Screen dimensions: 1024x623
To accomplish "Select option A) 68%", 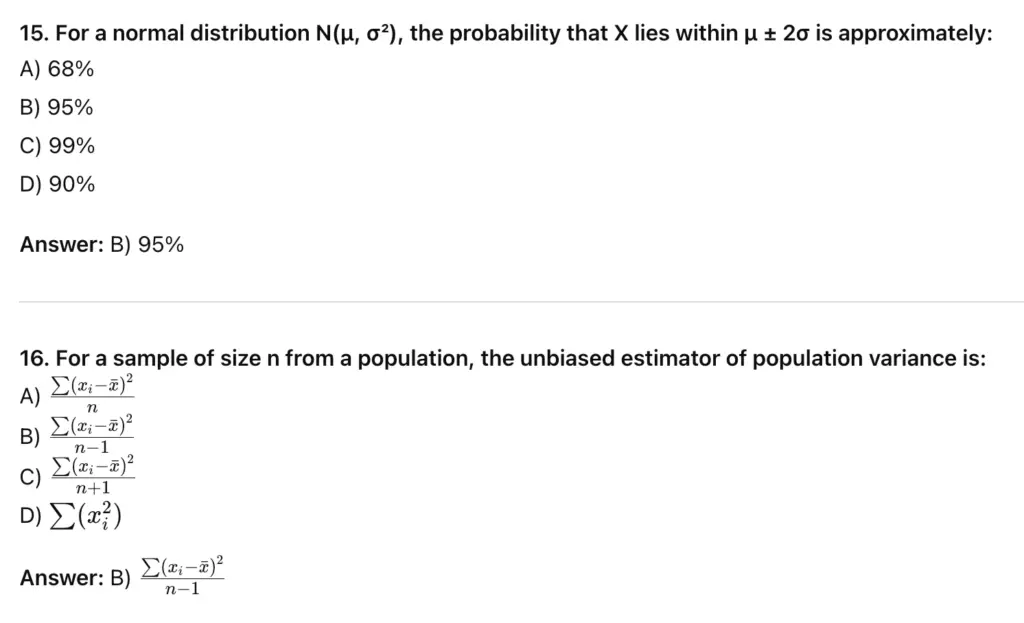I will click(x=57, y=69).
